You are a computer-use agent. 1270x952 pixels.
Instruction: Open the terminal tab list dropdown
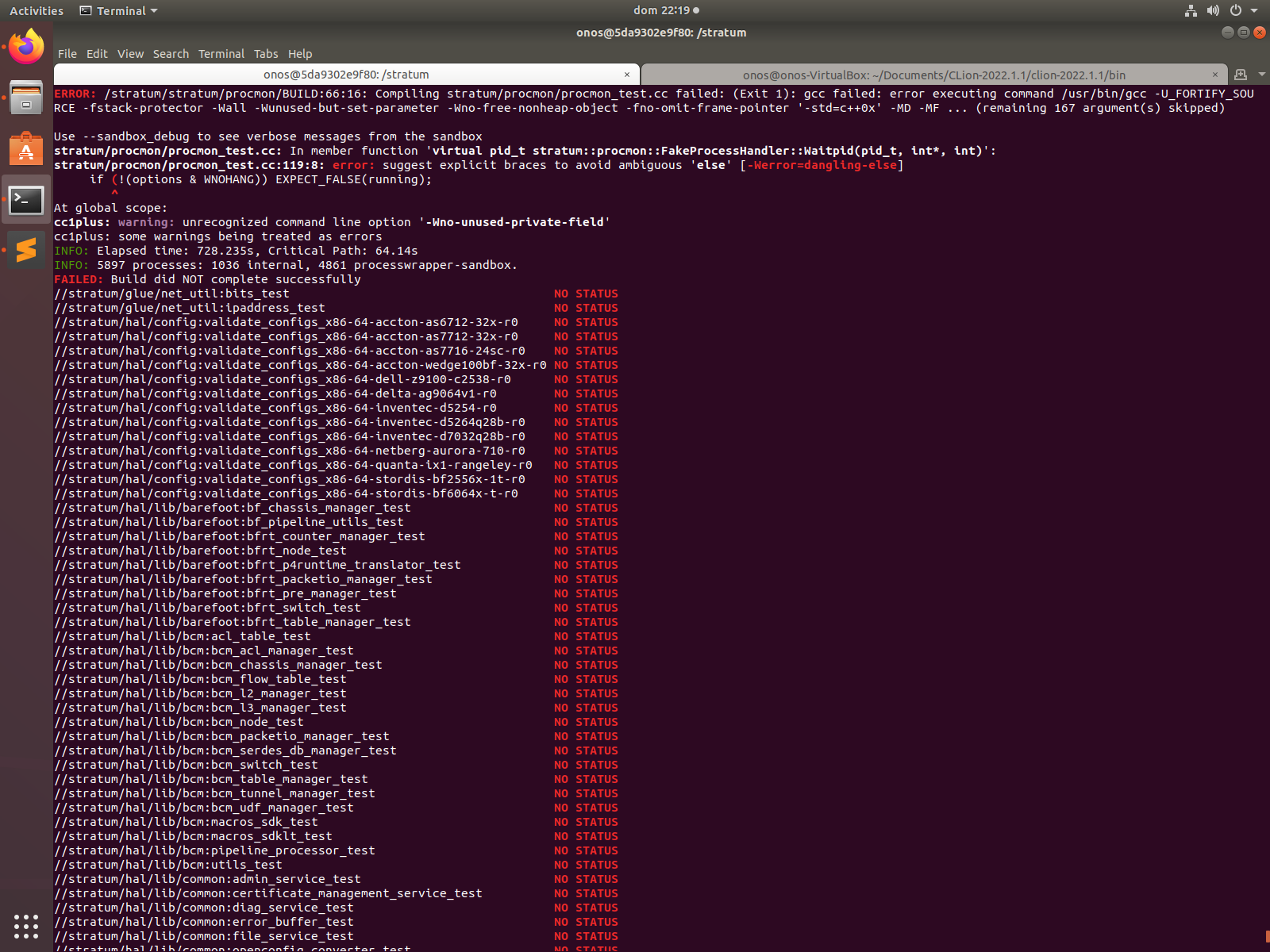[1261, 74]
